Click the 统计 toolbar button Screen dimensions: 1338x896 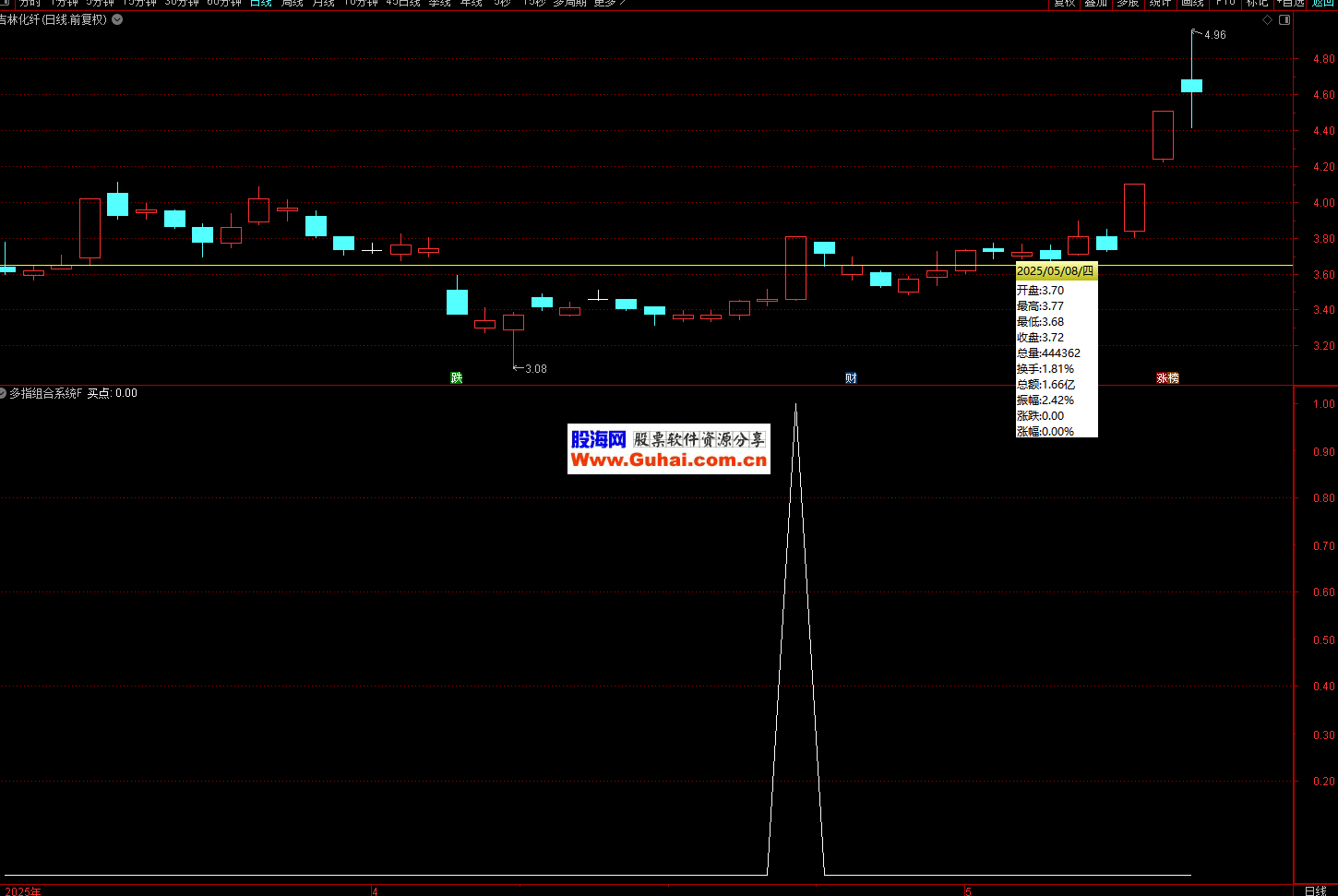point(1160,4)
